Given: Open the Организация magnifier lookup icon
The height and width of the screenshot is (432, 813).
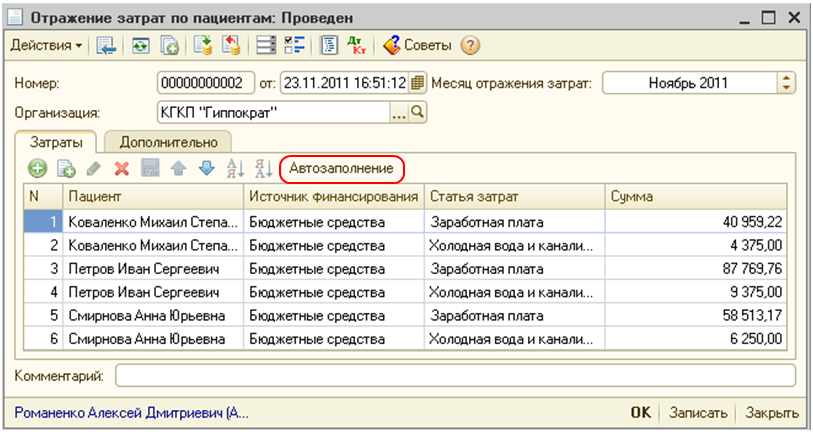Looking at the screenshot, I should click(x=418, y=113).
